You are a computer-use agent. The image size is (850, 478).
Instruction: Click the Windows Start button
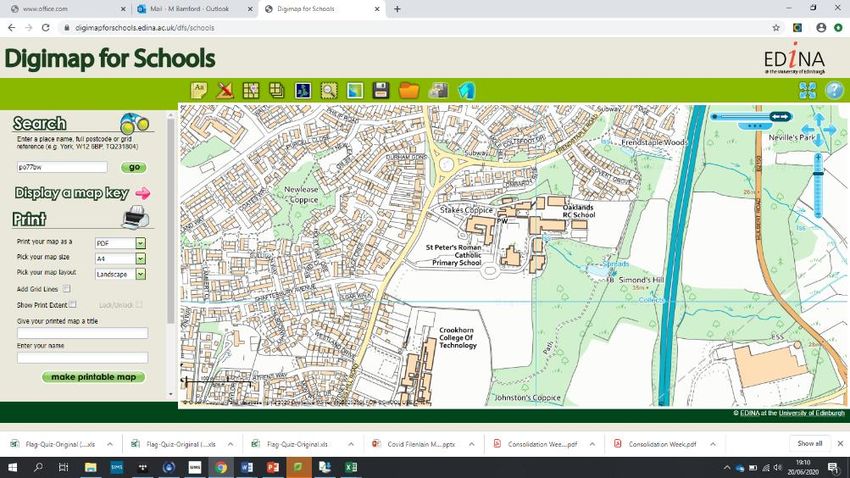pos(12,467)
